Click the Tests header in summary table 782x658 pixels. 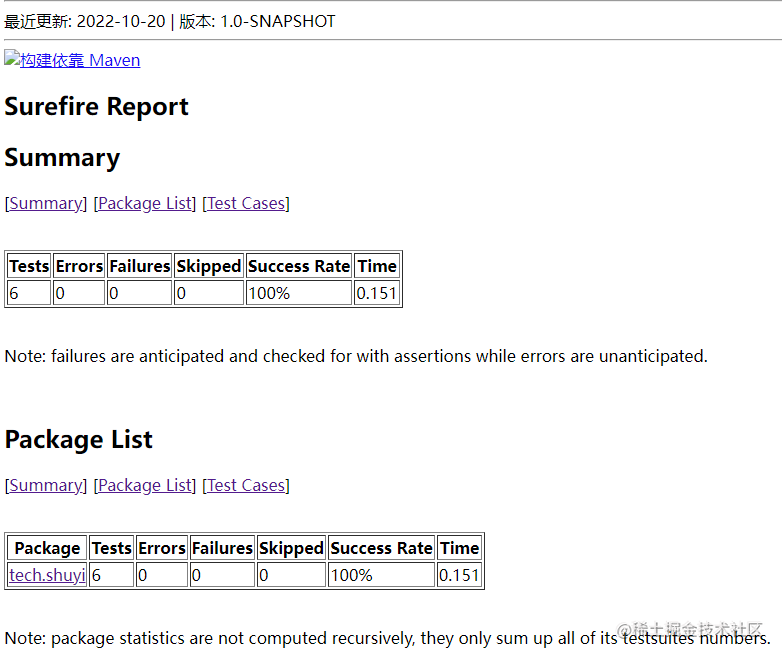29,266
